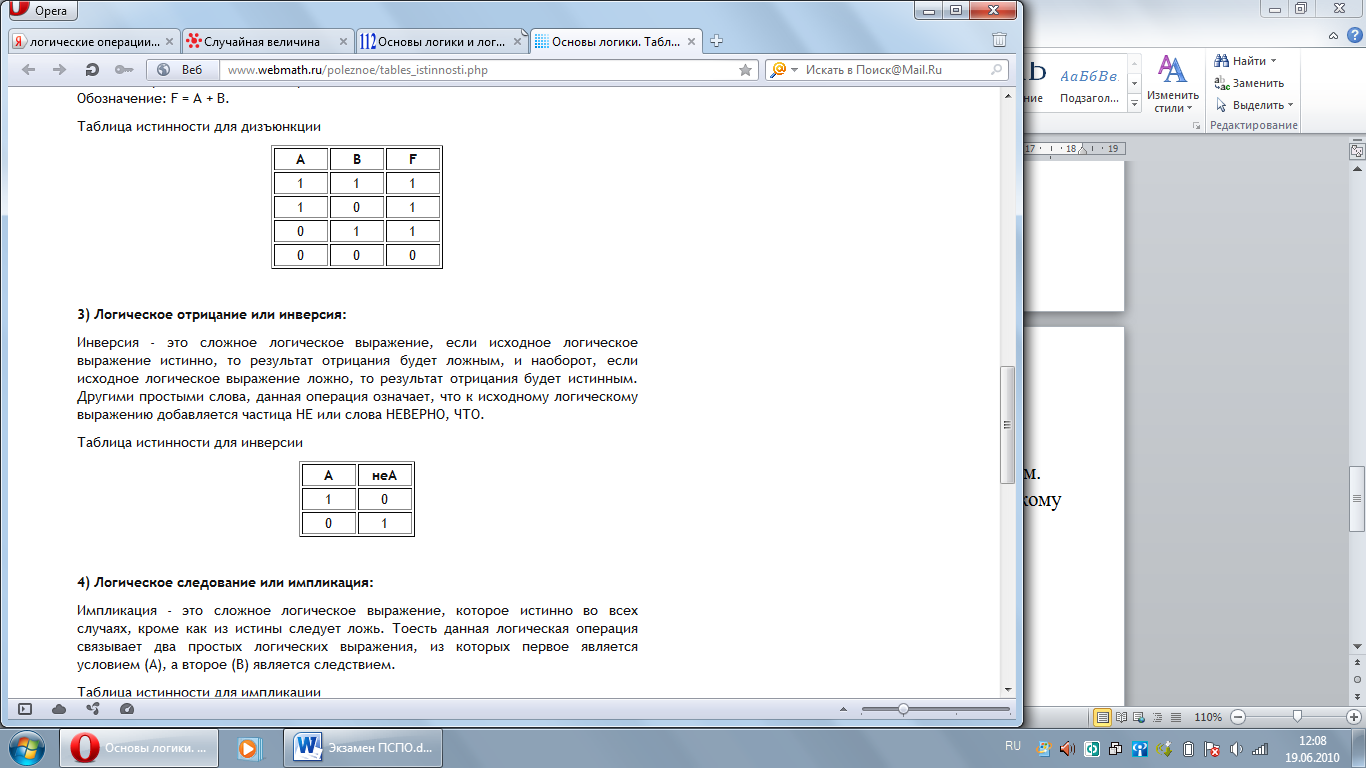Viewport: 1366px width, 768px height.
Task: Select Draft view in Word
Action: [x=1175, y=717]
